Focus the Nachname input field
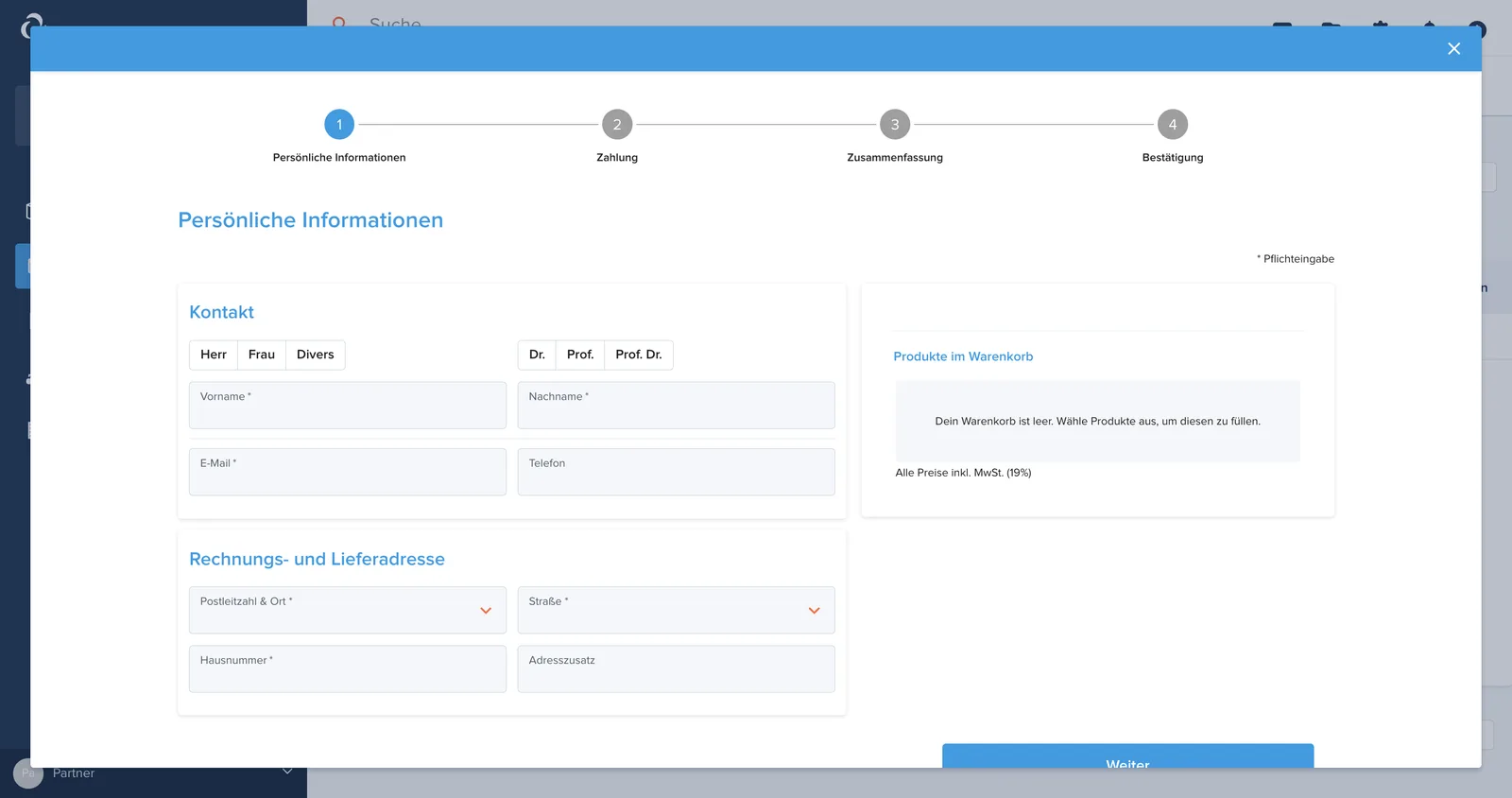This screenshot has height=798, width=1512. pos(677,406)
